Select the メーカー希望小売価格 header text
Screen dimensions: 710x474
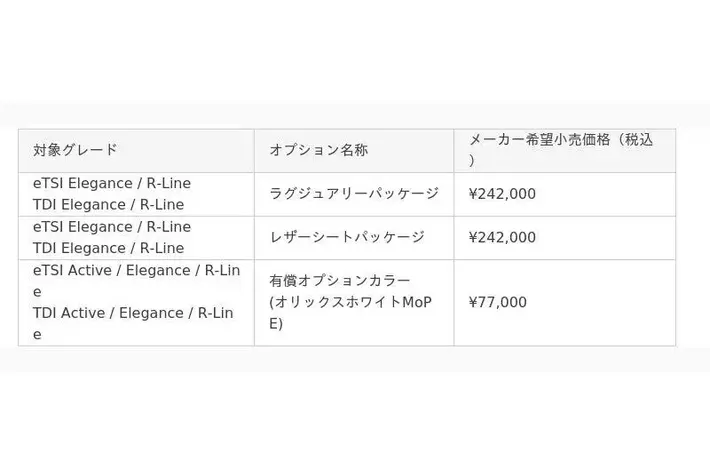pos(540,140)
